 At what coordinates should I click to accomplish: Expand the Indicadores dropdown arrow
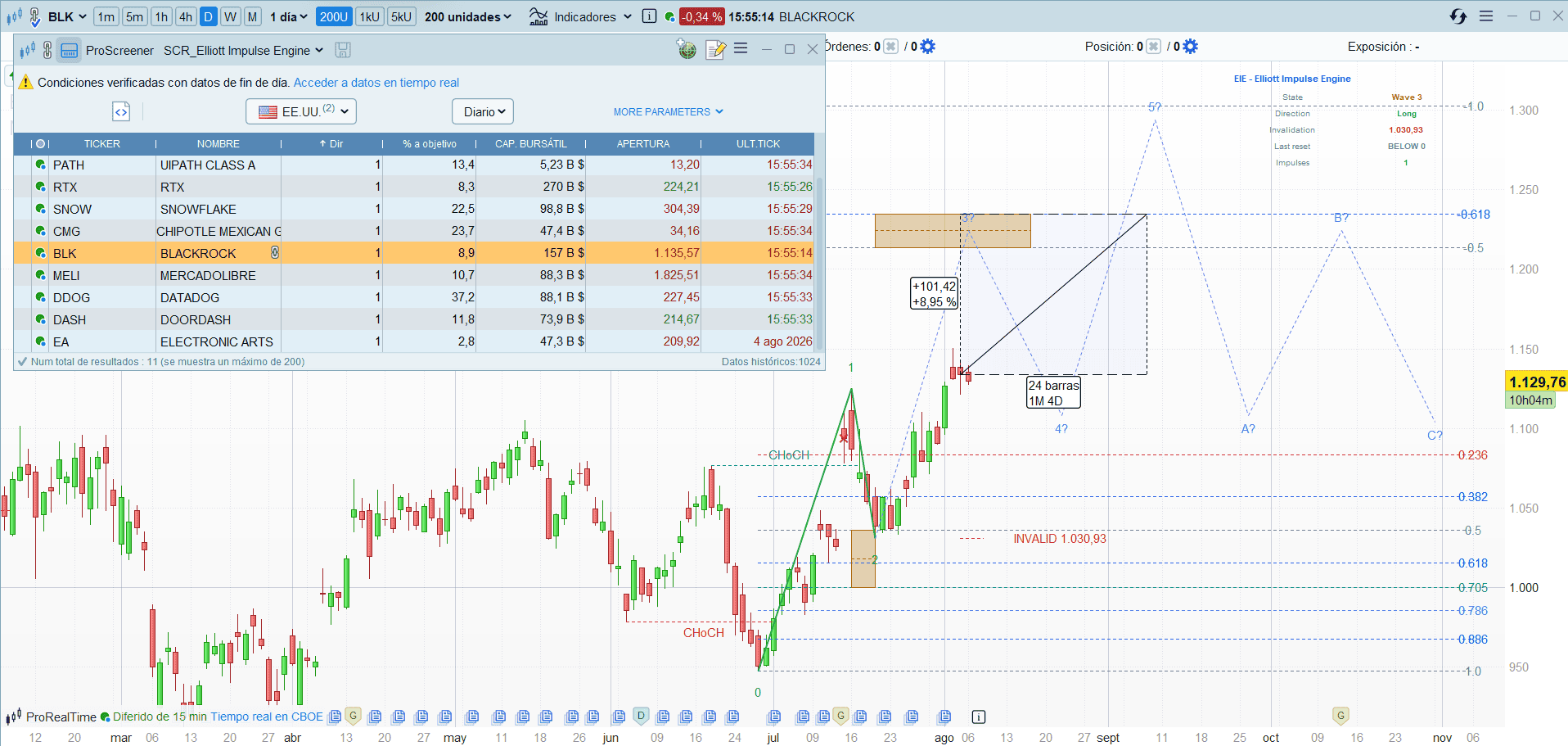pos(628,16)
